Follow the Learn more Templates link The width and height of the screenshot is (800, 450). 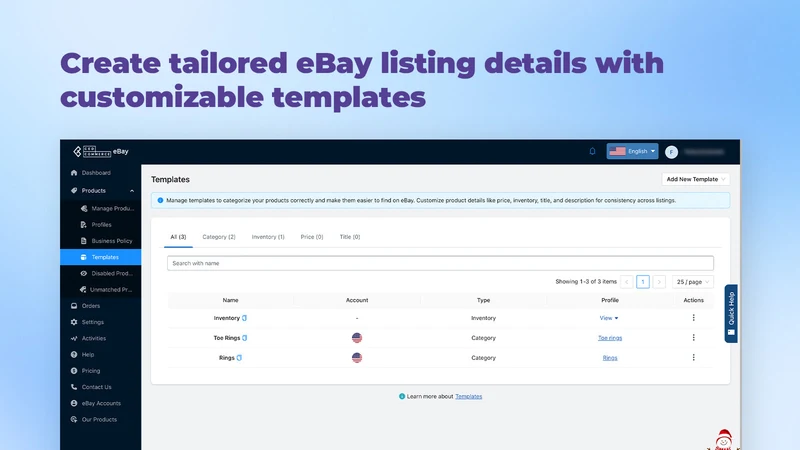(468, 396)
